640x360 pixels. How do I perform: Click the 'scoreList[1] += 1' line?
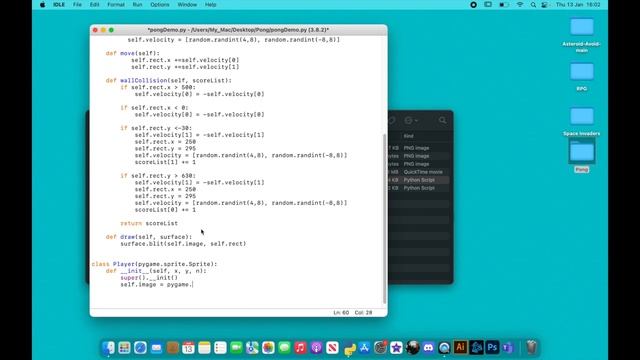[x=165, y=162]
